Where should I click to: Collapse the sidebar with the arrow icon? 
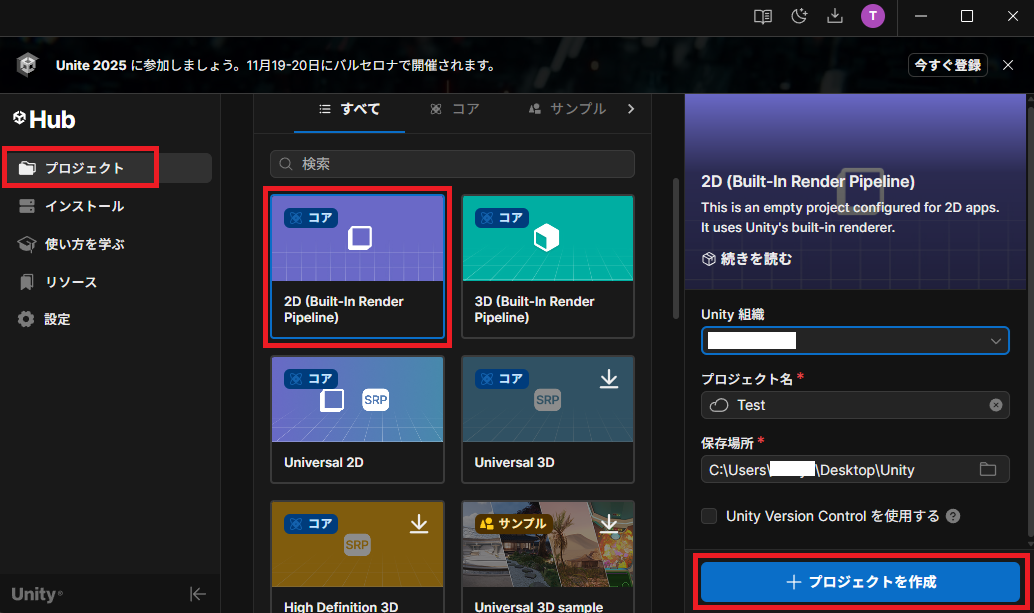tap(197, 594)
